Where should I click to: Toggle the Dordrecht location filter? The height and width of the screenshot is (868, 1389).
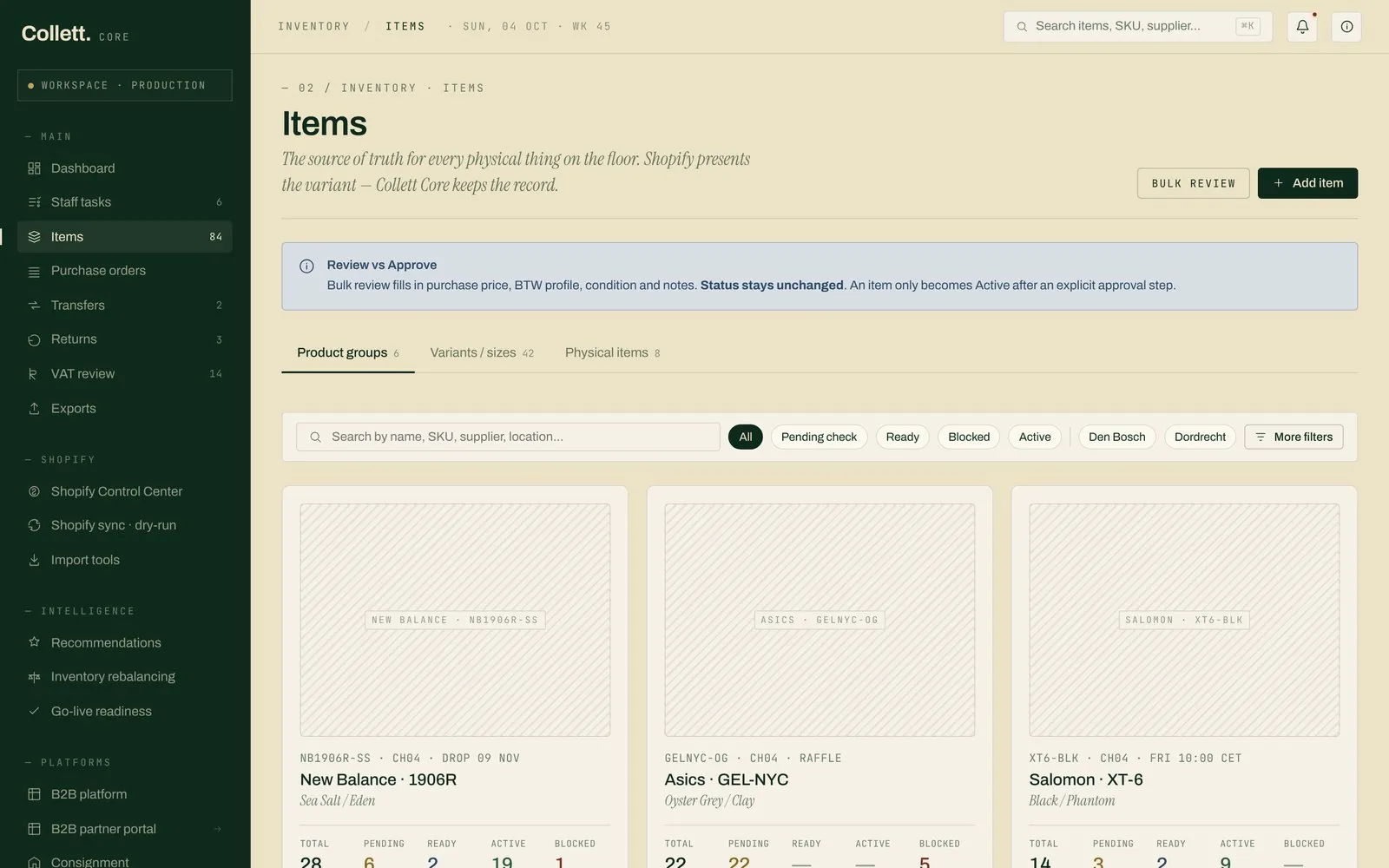[x=1200, y=437]
